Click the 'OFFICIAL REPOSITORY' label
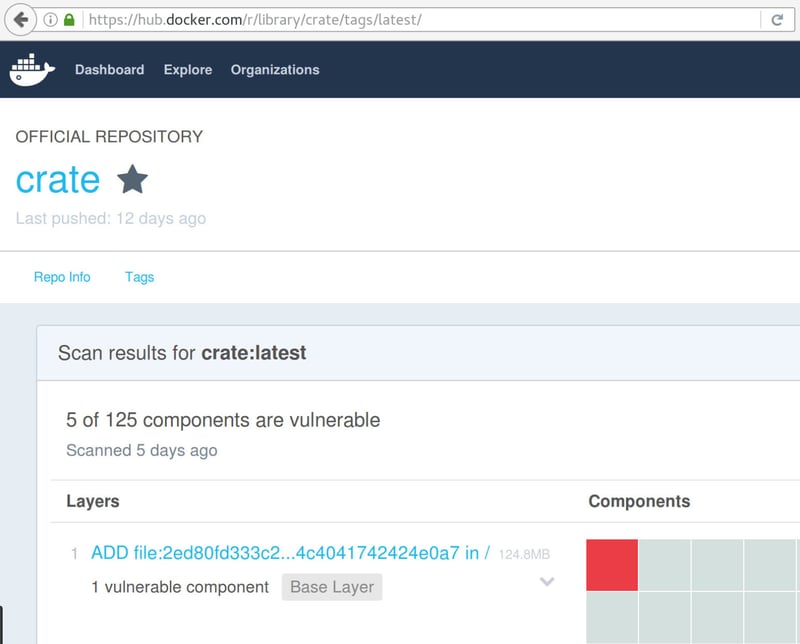 [x=109, y=136]
